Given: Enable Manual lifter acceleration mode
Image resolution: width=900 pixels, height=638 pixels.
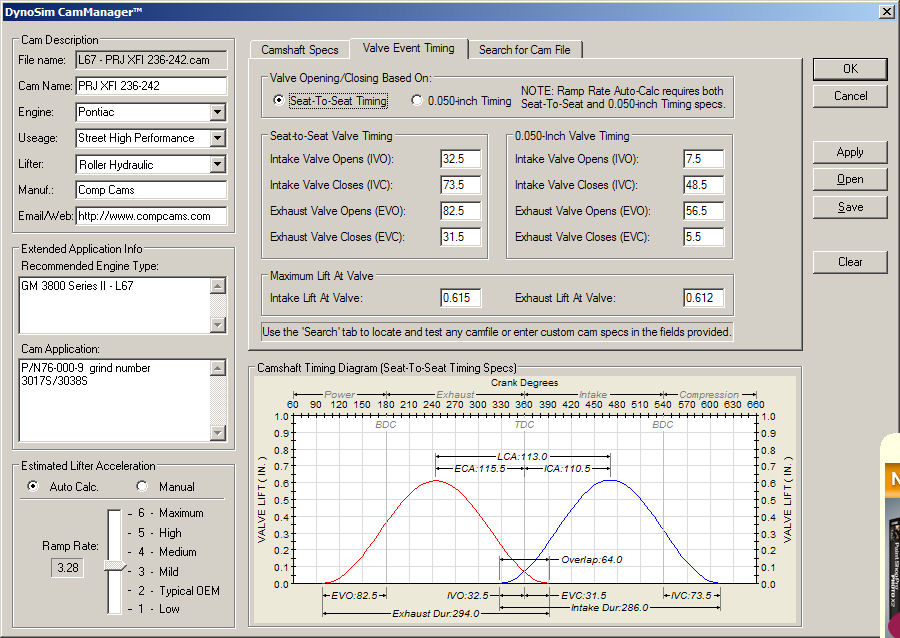Looking at the screenshot, I should (142, 487).
